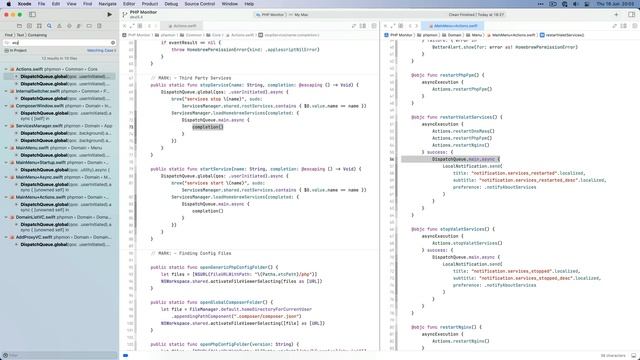Click Core folder in left jump bar
Screen dimensions: 640x360
(214, 35)
